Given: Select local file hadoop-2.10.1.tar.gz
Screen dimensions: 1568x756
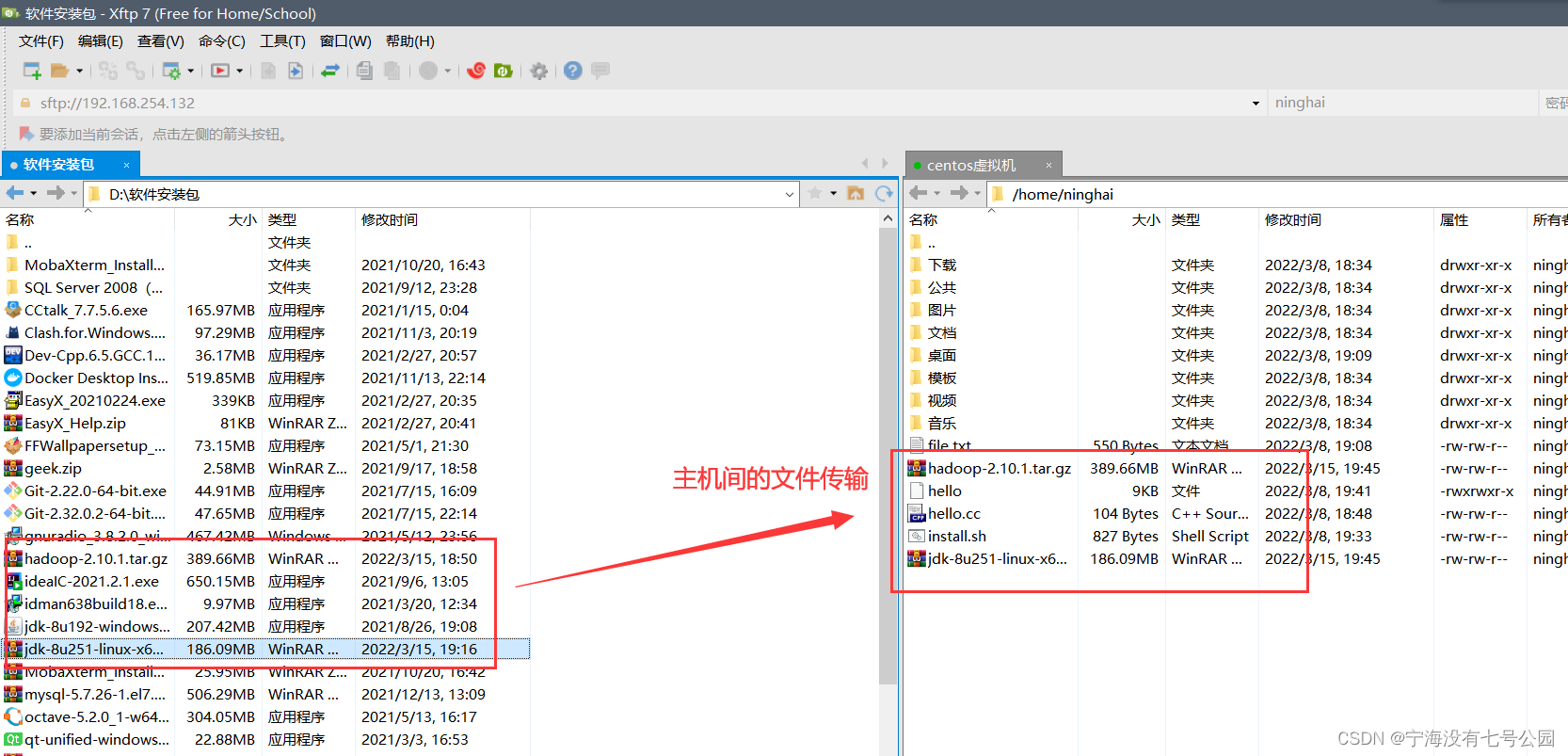Looking at the screenshot, I should 265,558.
